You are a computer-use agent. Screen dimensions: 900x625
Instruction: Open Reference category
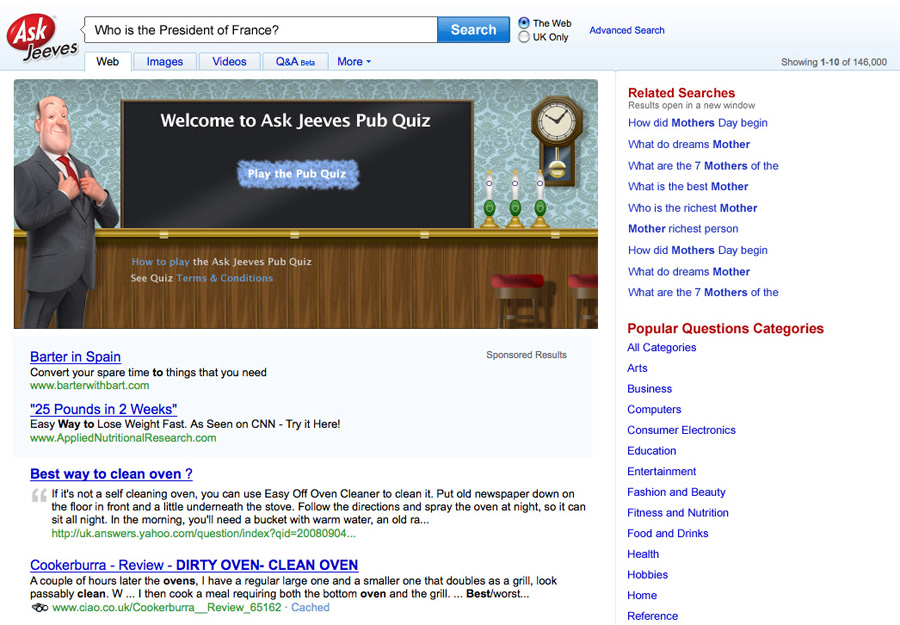coord(652,616)
